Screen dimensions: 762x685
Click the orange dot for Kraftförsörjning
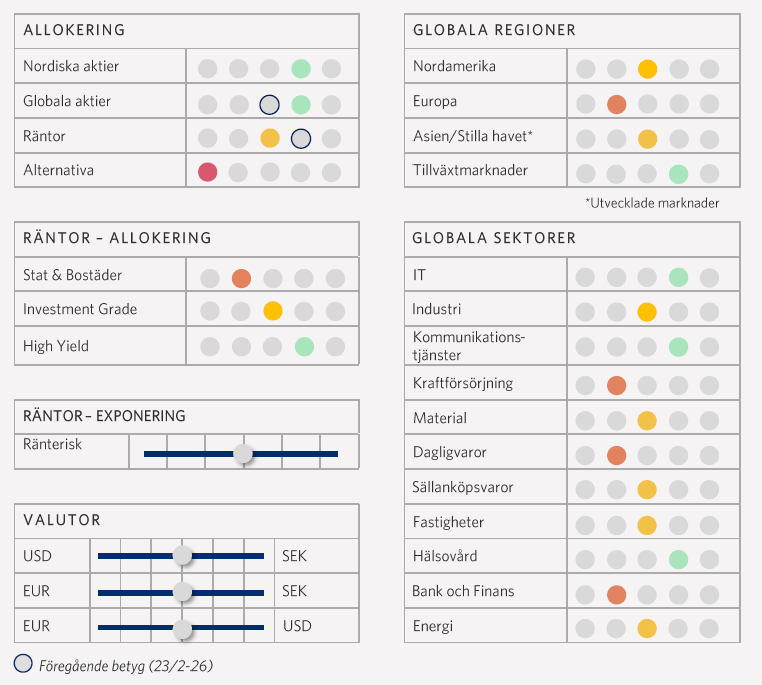click(616, 384)
